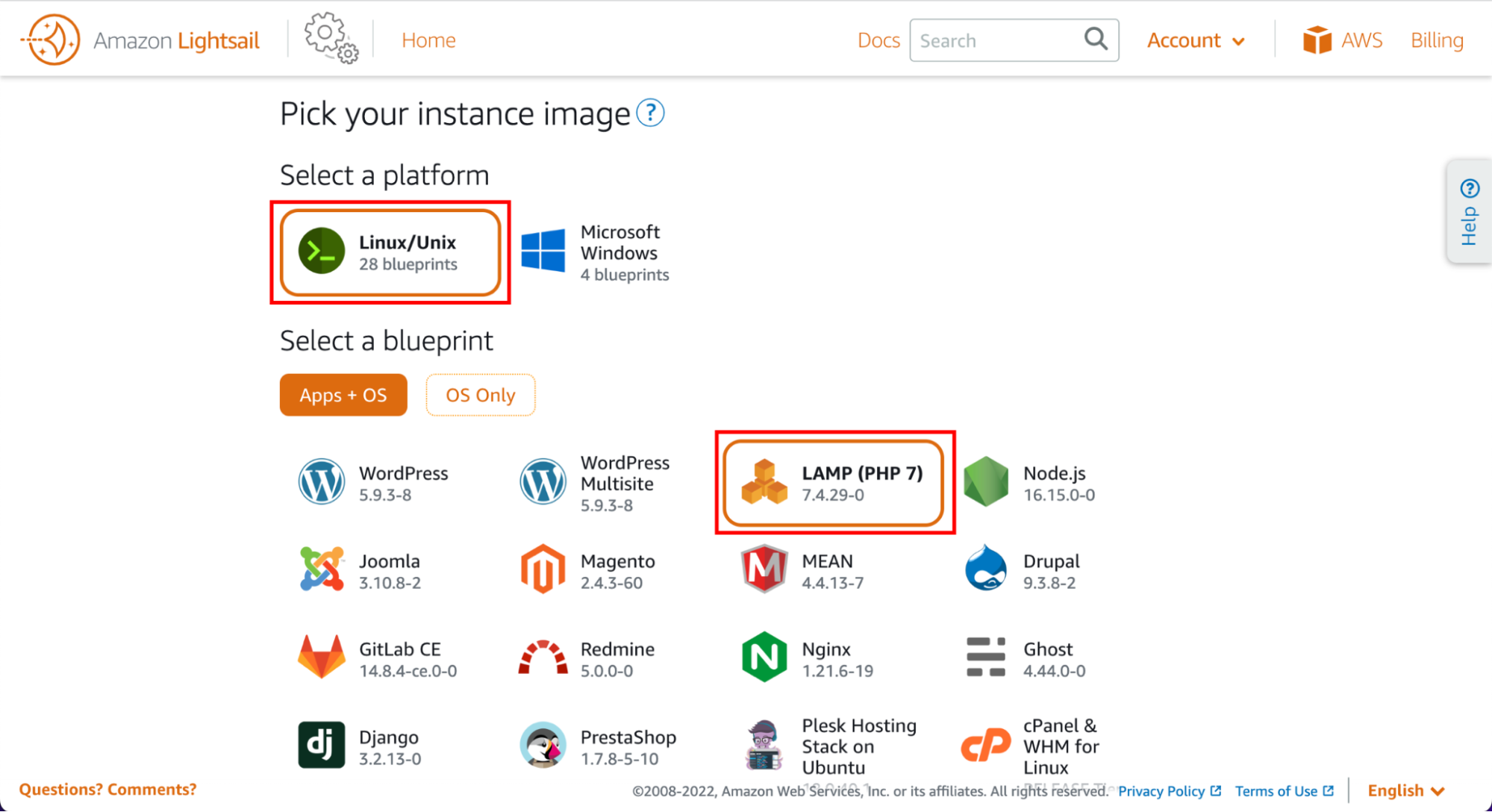Select the Linux/Unix platform
The image size is (1492, 812).
tap(390, 252)
